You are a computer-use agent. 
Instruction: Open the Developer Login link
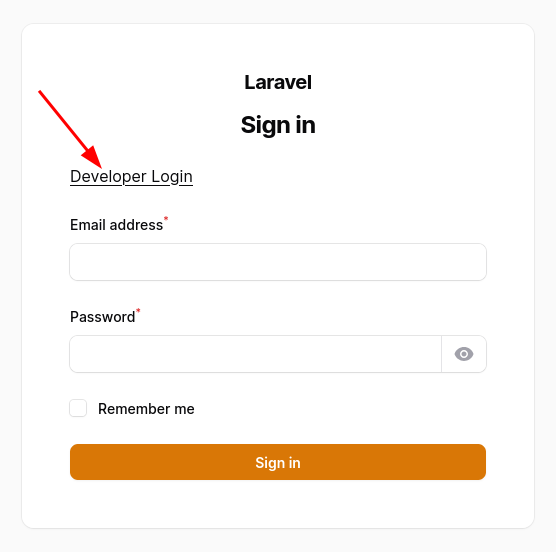pyautogui.click(x=131, y=177)
